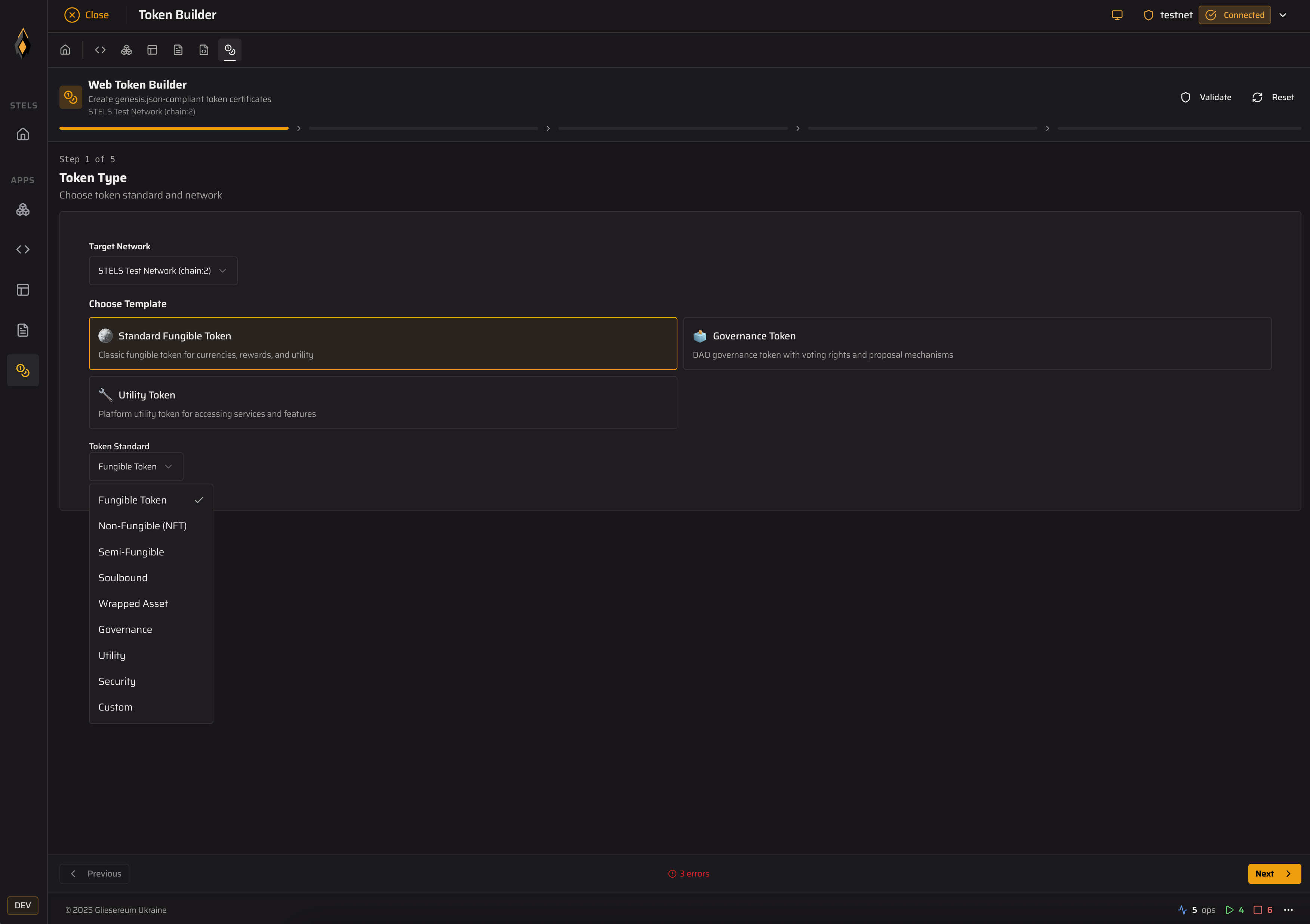Open the document icon in the builder toolbar
Screen dimensions: 1310x924
click(178, 50)
